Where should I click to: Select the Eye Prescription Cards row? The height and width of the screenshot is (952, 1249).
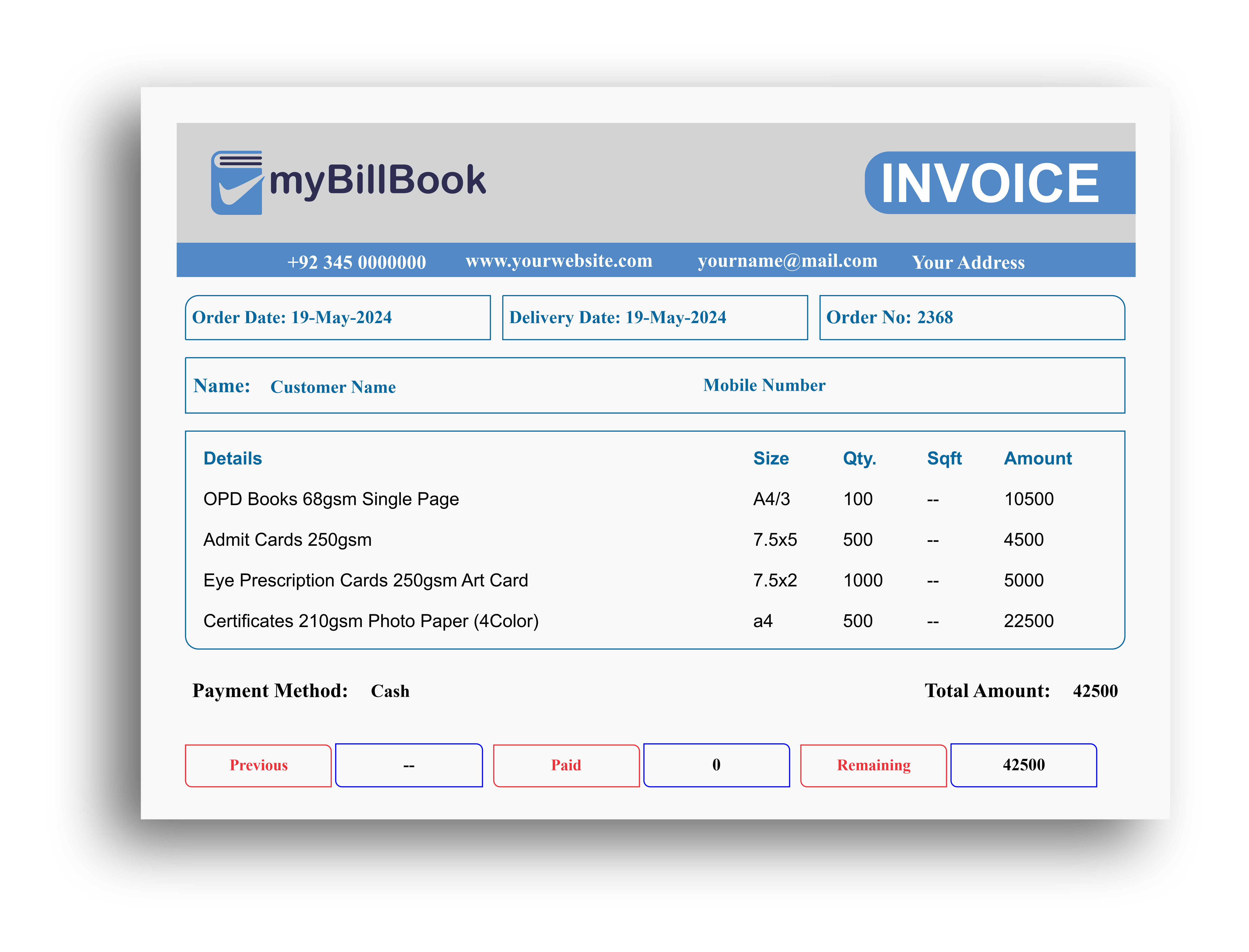click(365, 580)
